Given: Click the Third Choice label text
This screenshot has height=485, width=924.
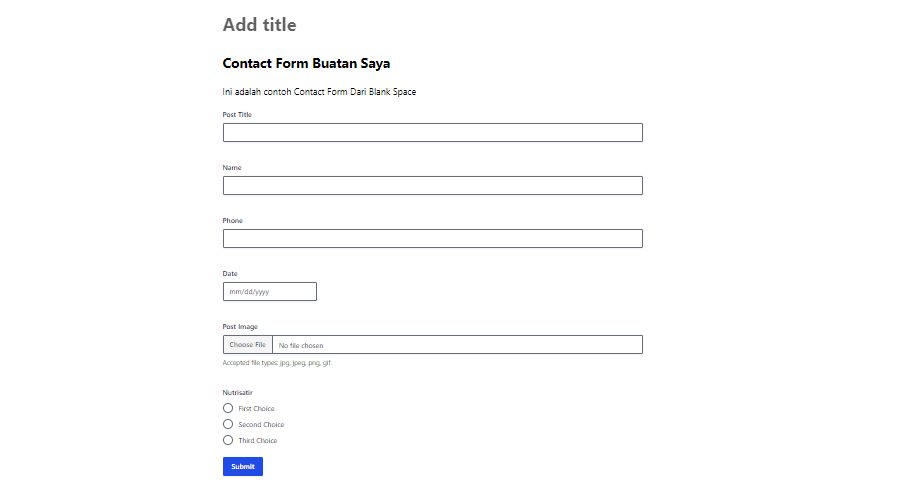Looking at the screenshot, I should (258, 441).
